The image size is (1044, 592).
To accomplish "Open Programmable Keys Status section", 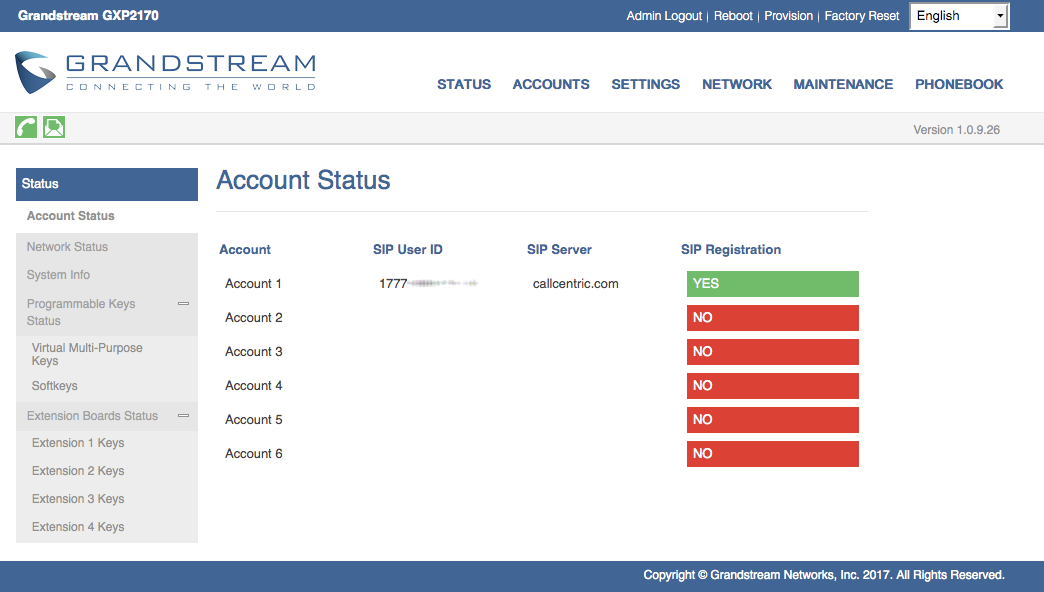I will pos(81,312).
